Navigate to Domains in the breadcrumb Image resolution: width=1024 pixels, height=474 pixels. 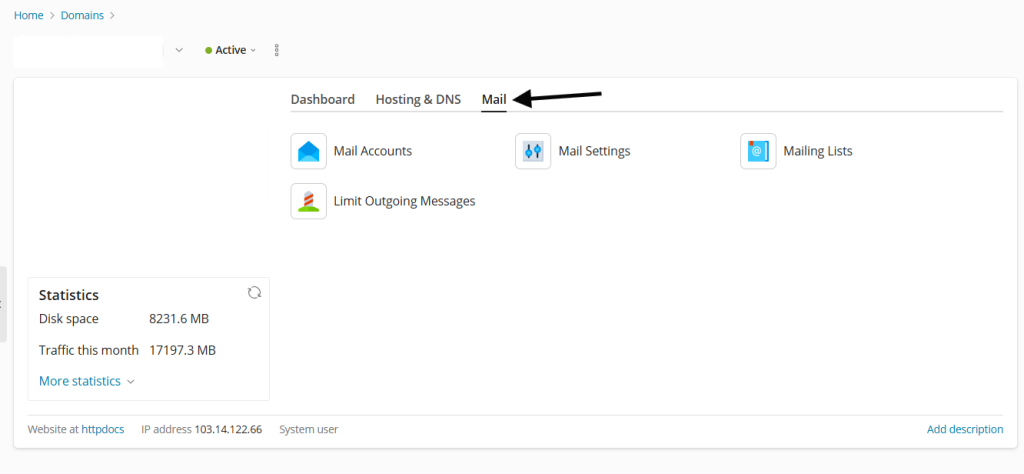pos(82,15)
